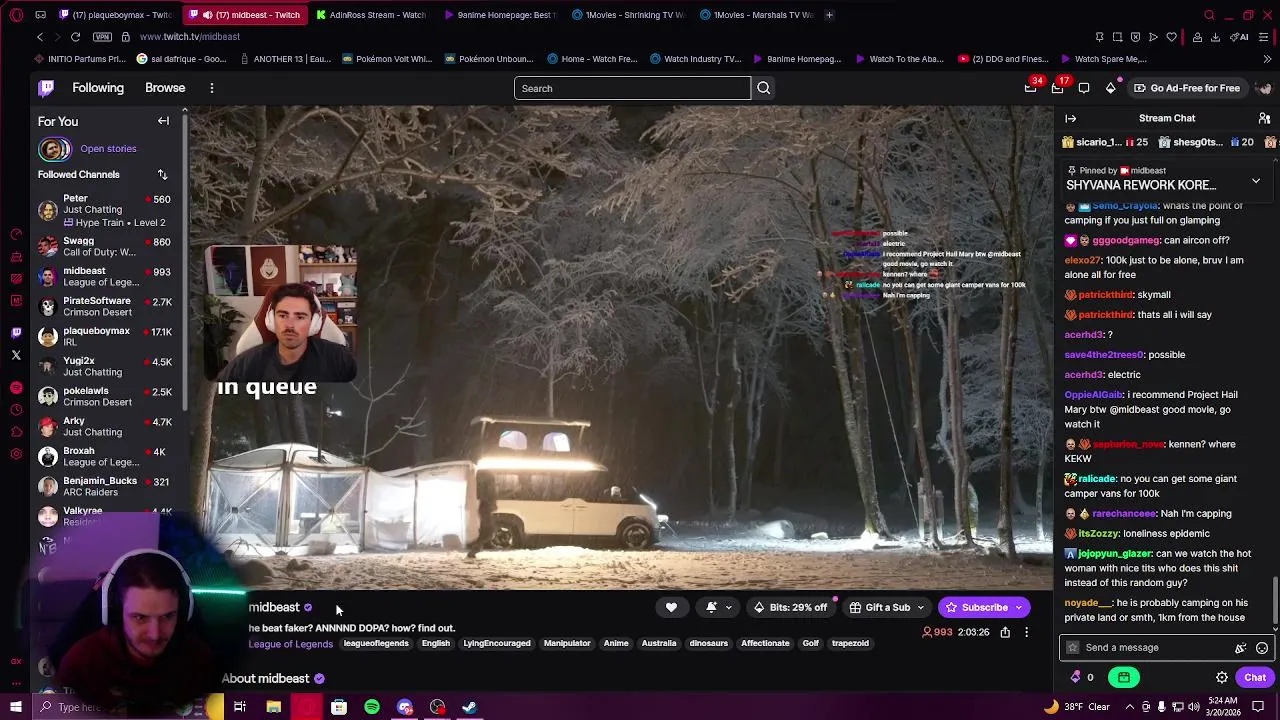Open File Explorer in taskbar

click(x=273, y=707)
